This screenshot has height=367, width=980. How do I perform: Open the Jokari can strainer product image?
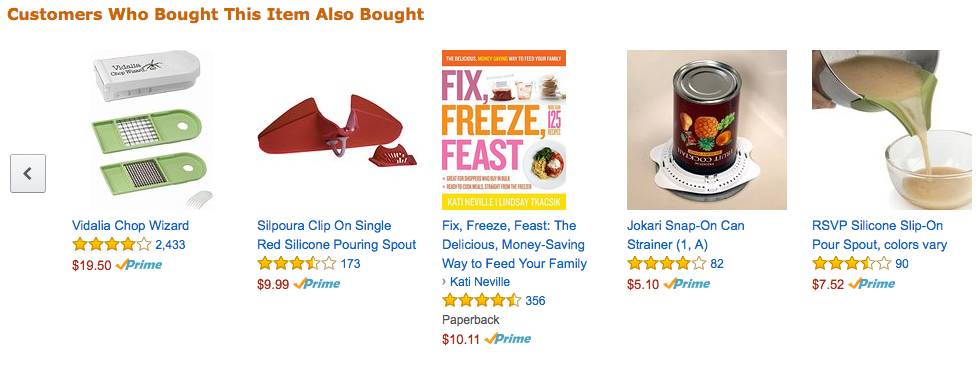coord(707,129)
